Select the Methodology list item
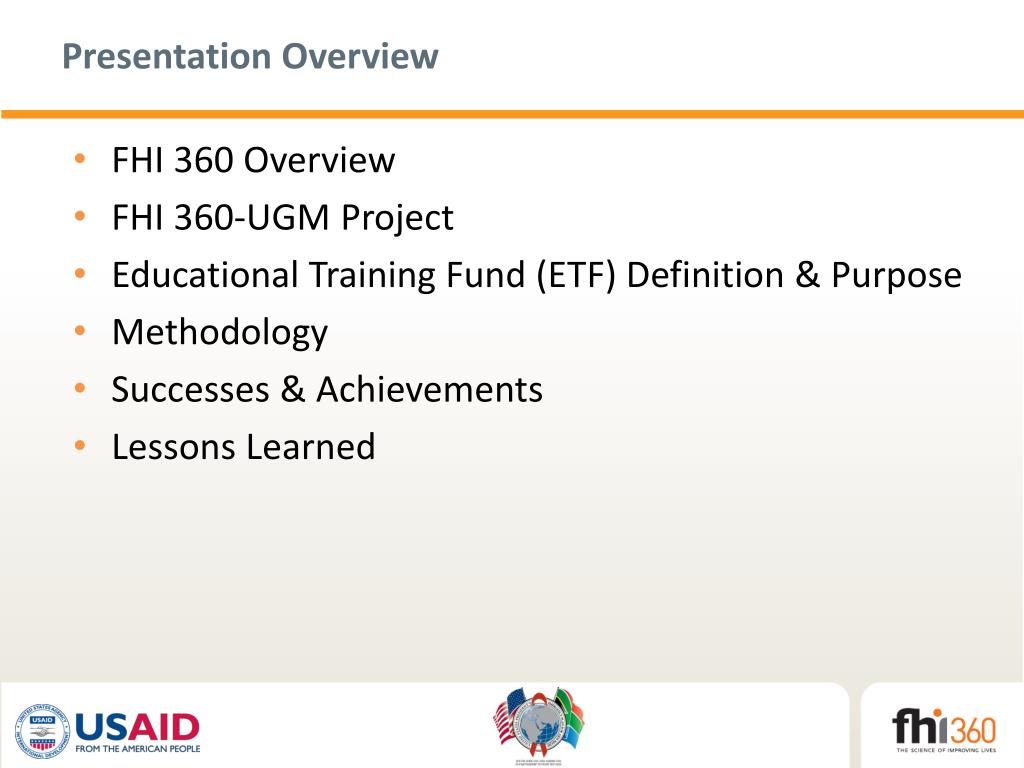 [220, 332]
